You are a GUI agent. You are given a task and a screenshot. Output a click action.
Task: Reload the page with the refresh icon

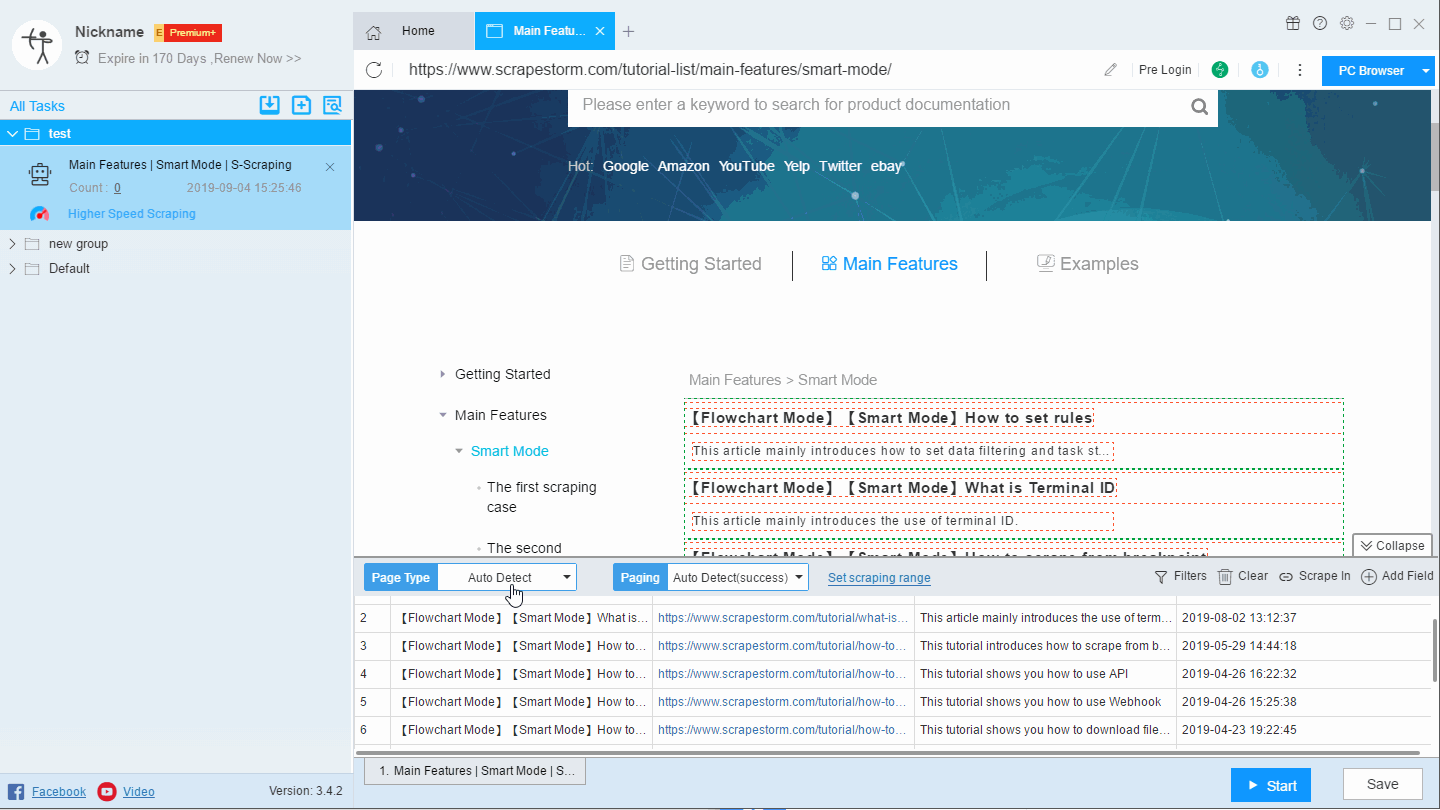point(374,70)
